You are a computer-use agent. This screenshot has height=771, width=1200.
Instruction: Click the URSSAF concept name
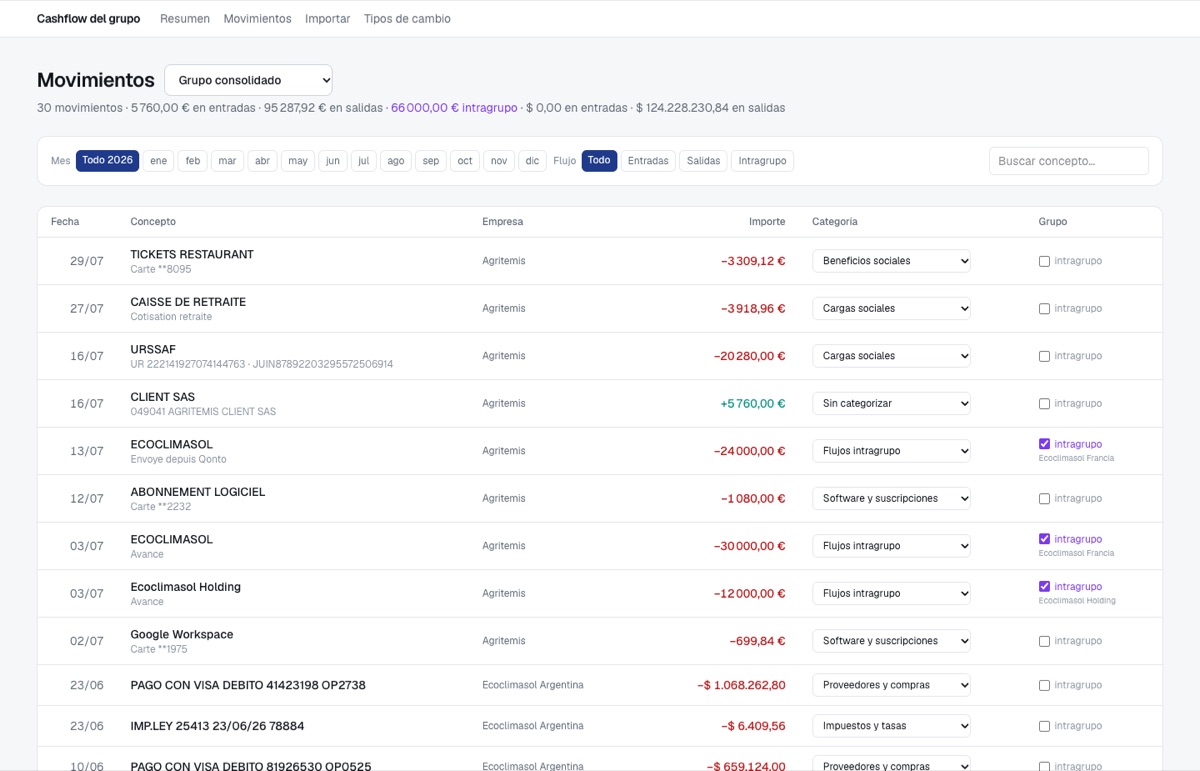tap(153, 350)
